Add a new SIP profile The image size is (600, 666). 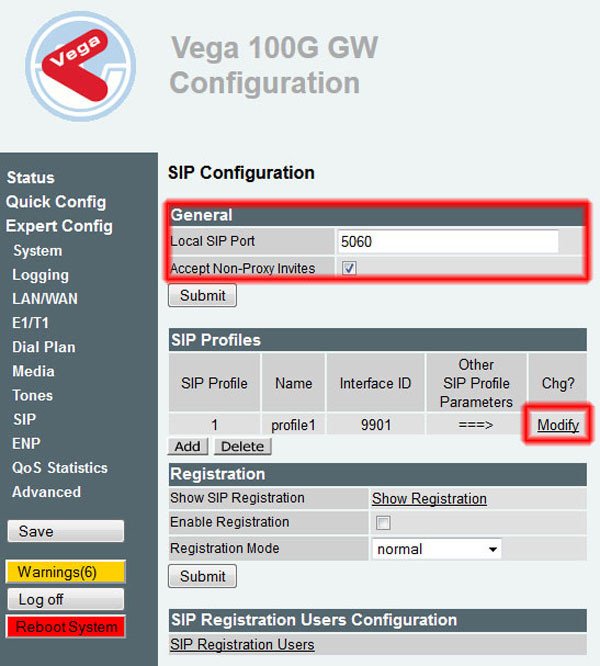coord(188,446)
